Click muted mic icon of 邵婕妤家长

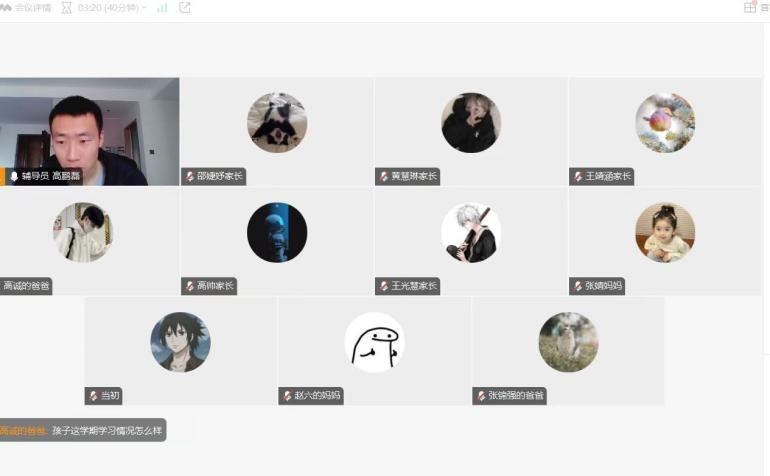[190, 176]
